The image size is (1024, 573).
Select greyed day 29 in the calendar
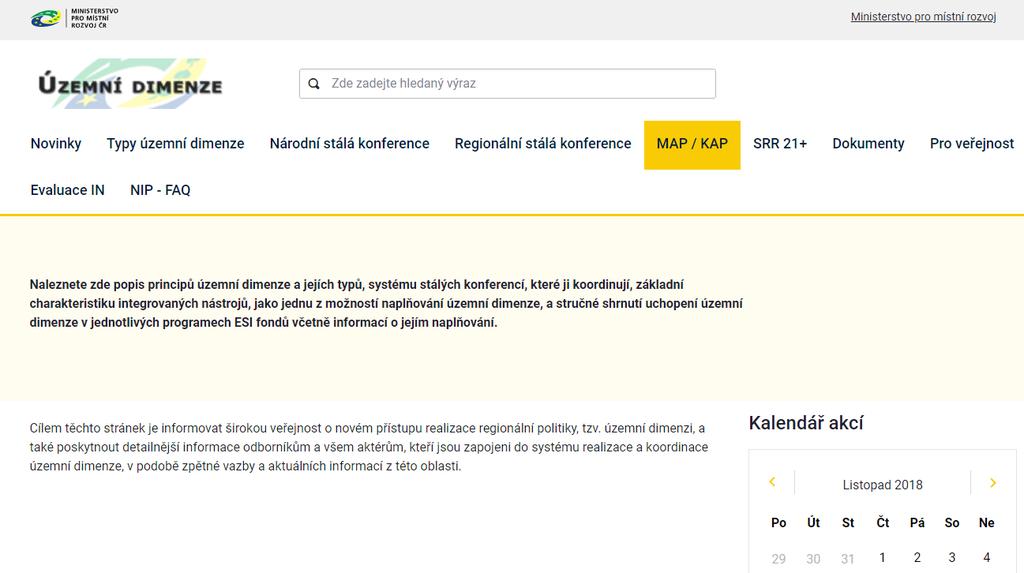coord(778,559)
